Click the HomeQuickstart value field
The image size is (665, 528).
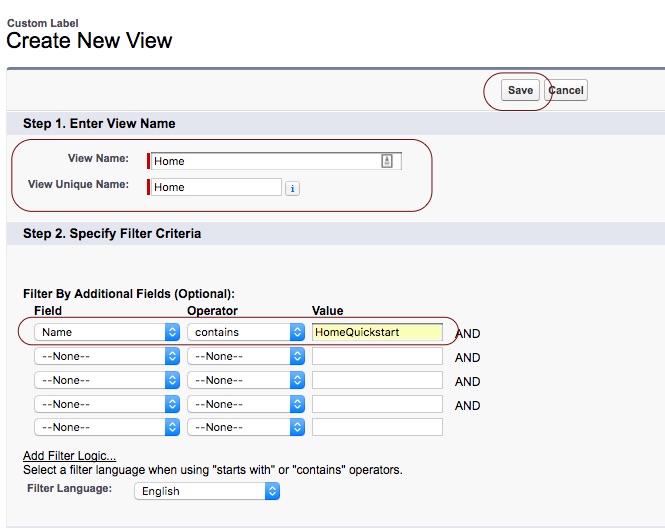(x=377, y=332)
